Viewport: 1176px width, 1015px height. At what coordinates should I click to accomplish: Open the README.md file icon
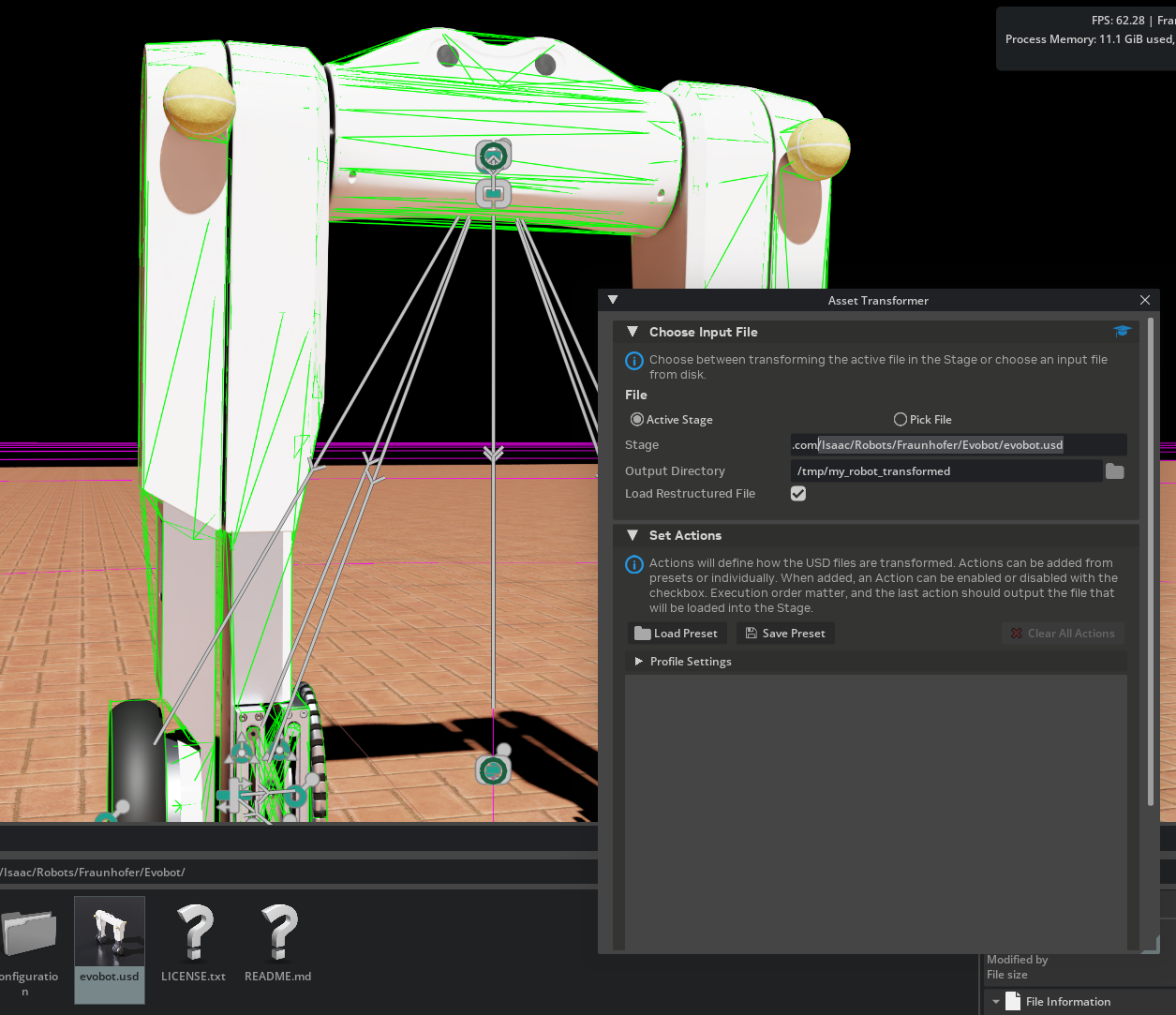coord(278,933)
